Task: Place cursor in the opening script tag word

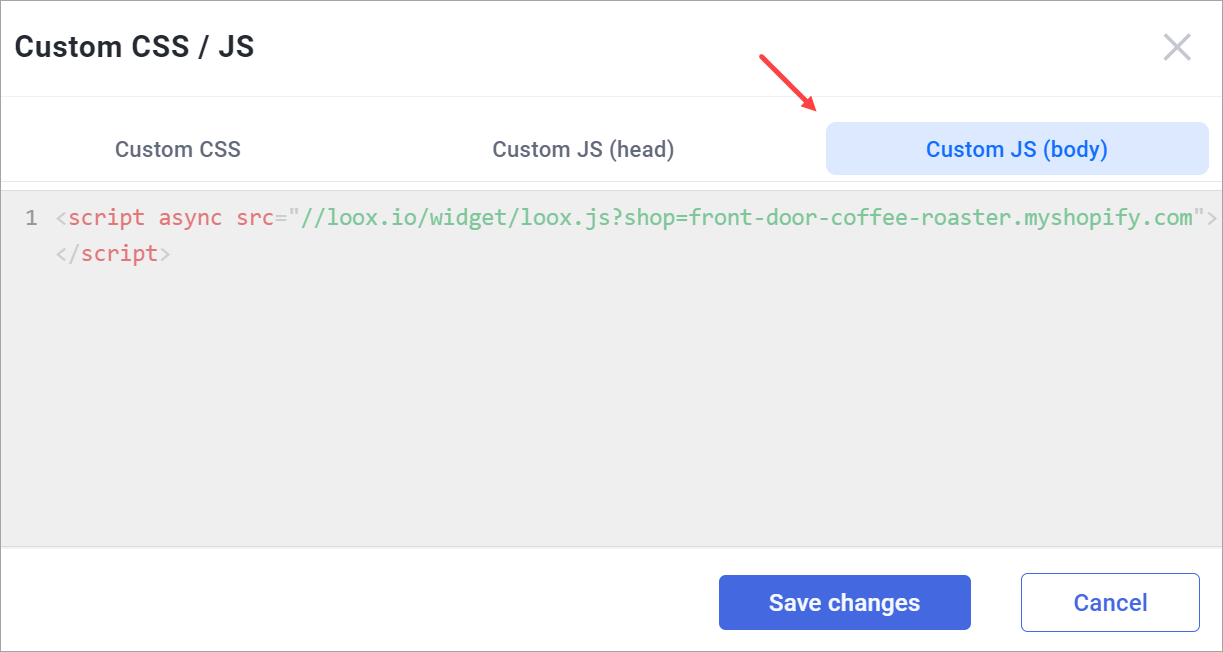Action: tap(106, 217)
